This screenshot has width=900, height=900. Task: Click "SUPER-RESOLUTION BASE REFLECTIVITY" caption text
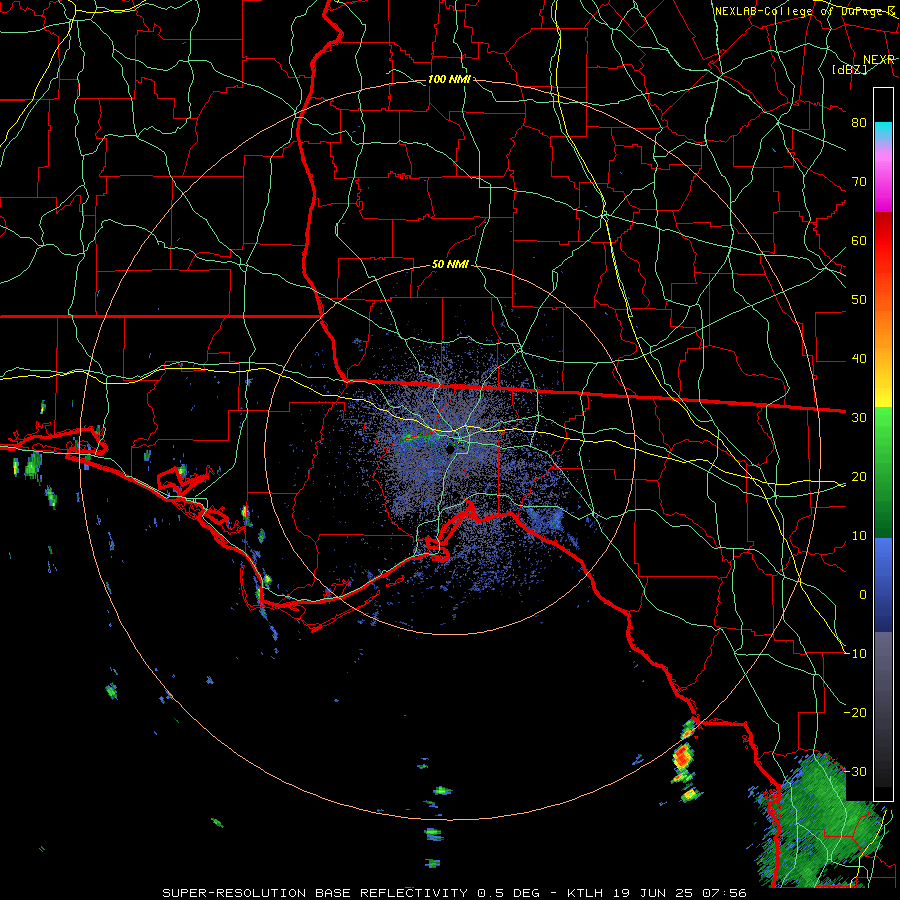click(315, 893)
